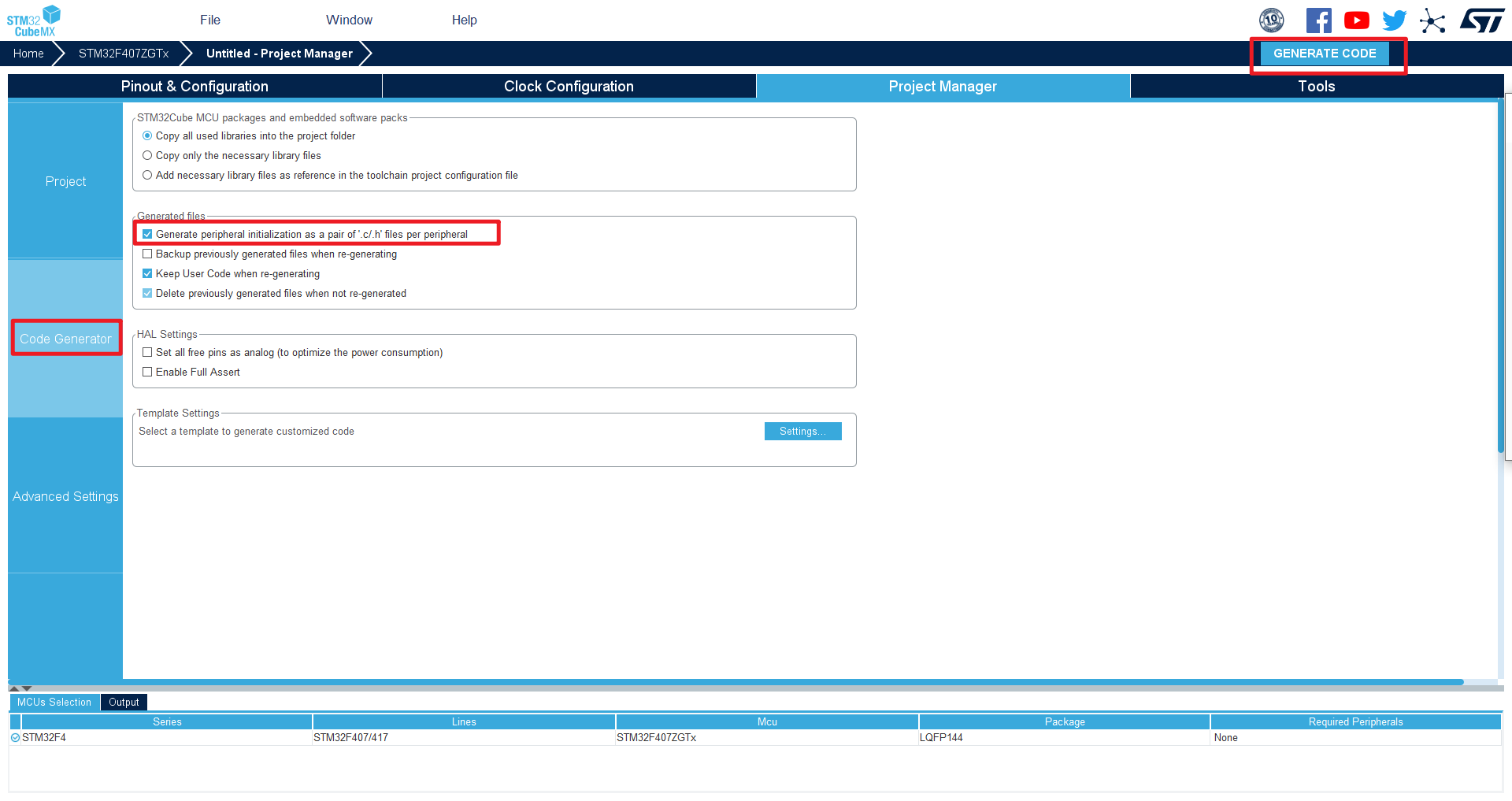The width and height of the screenshot is (1512, 801).
Task: Switch to Output bottom tab
Action: pyautogui.click(x=124, y=703)
